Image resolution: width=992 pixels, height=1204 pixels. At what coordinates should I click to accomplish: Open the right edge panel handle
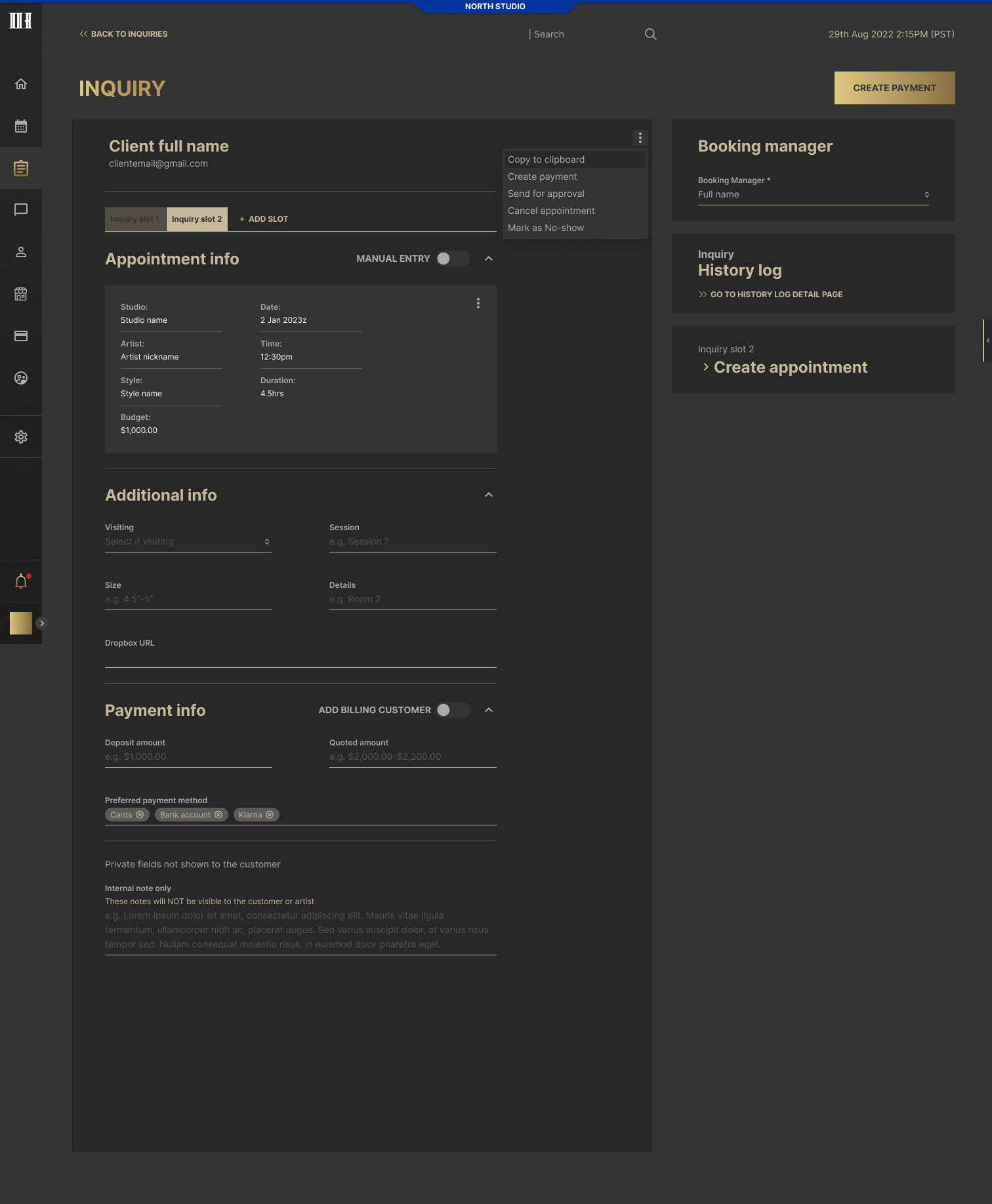pos(987,341)
